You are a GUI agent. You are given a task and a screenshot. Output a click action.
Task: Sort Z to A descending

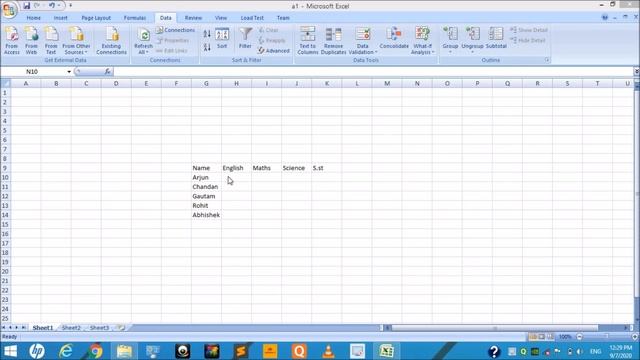pyautogui.click(x=207, y=47)
